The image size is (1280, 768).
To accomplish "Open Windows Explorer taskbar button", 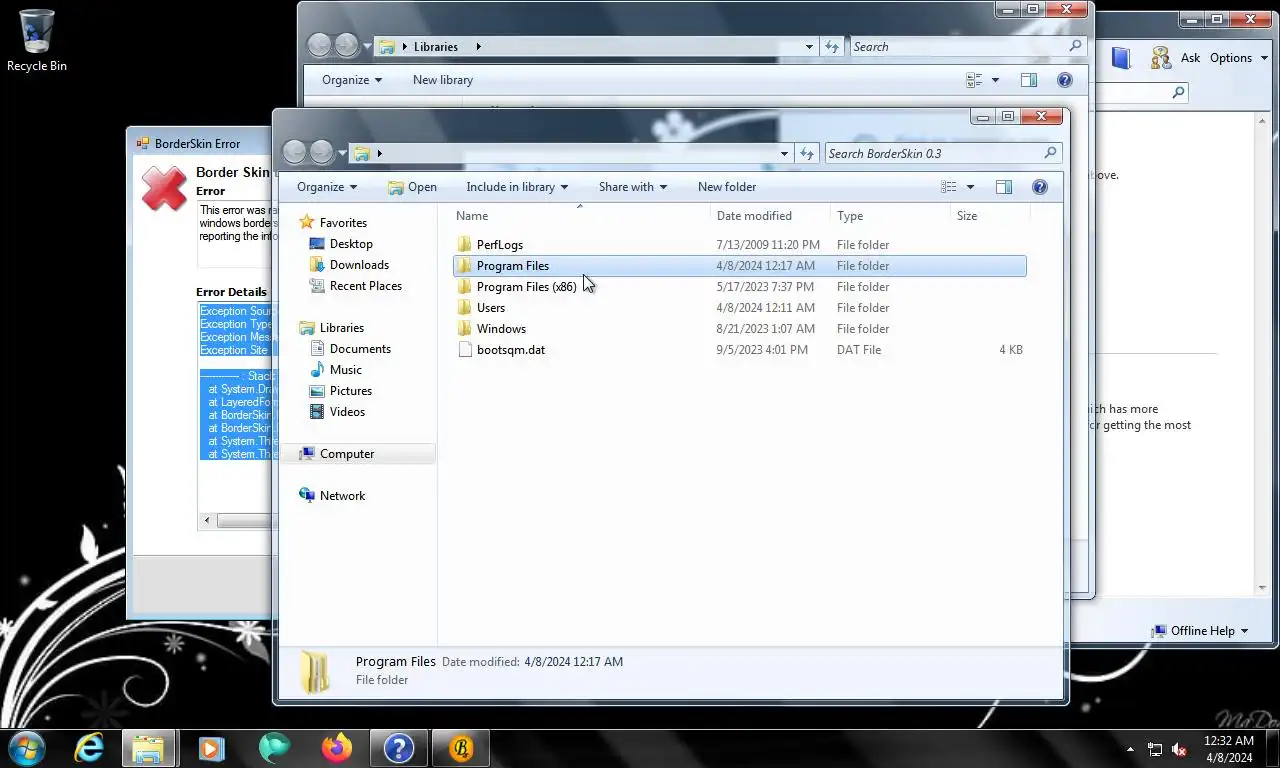I will tap(149, 748).
